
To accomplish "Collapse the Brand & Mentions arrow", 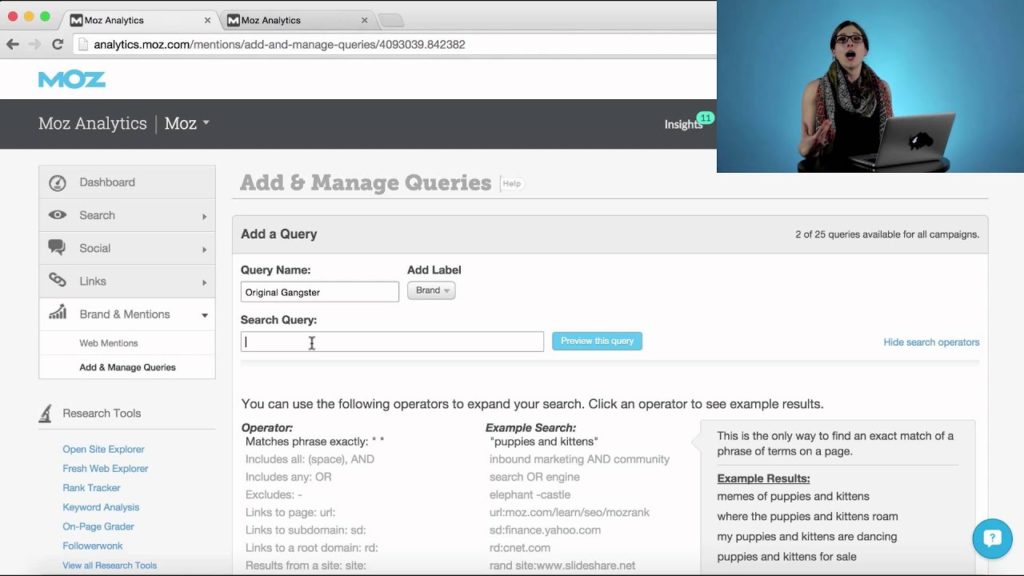I will [204, 315].
